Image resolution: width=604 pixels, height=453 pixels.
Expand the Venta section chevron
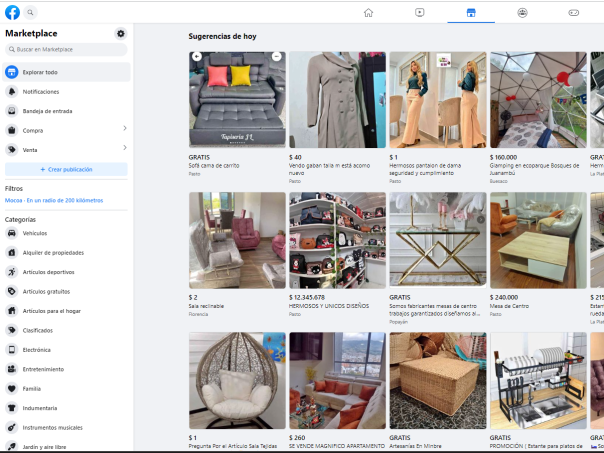(124, 149)
